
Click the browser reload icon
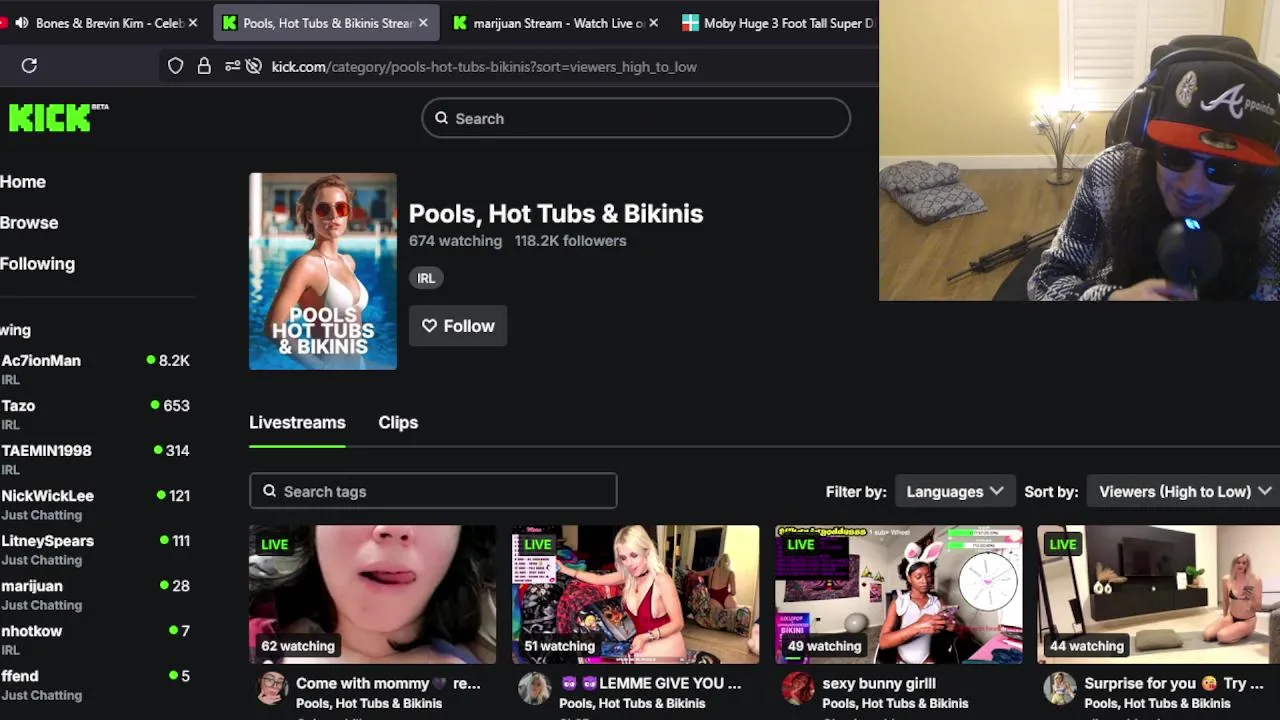pos(29,66)
